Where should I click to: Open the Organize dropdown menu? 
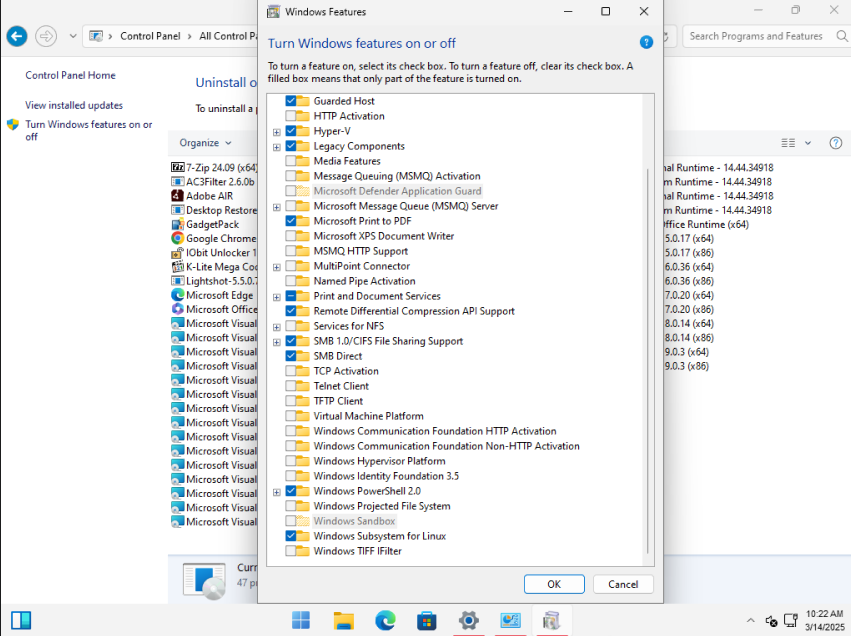coord(206,143)
